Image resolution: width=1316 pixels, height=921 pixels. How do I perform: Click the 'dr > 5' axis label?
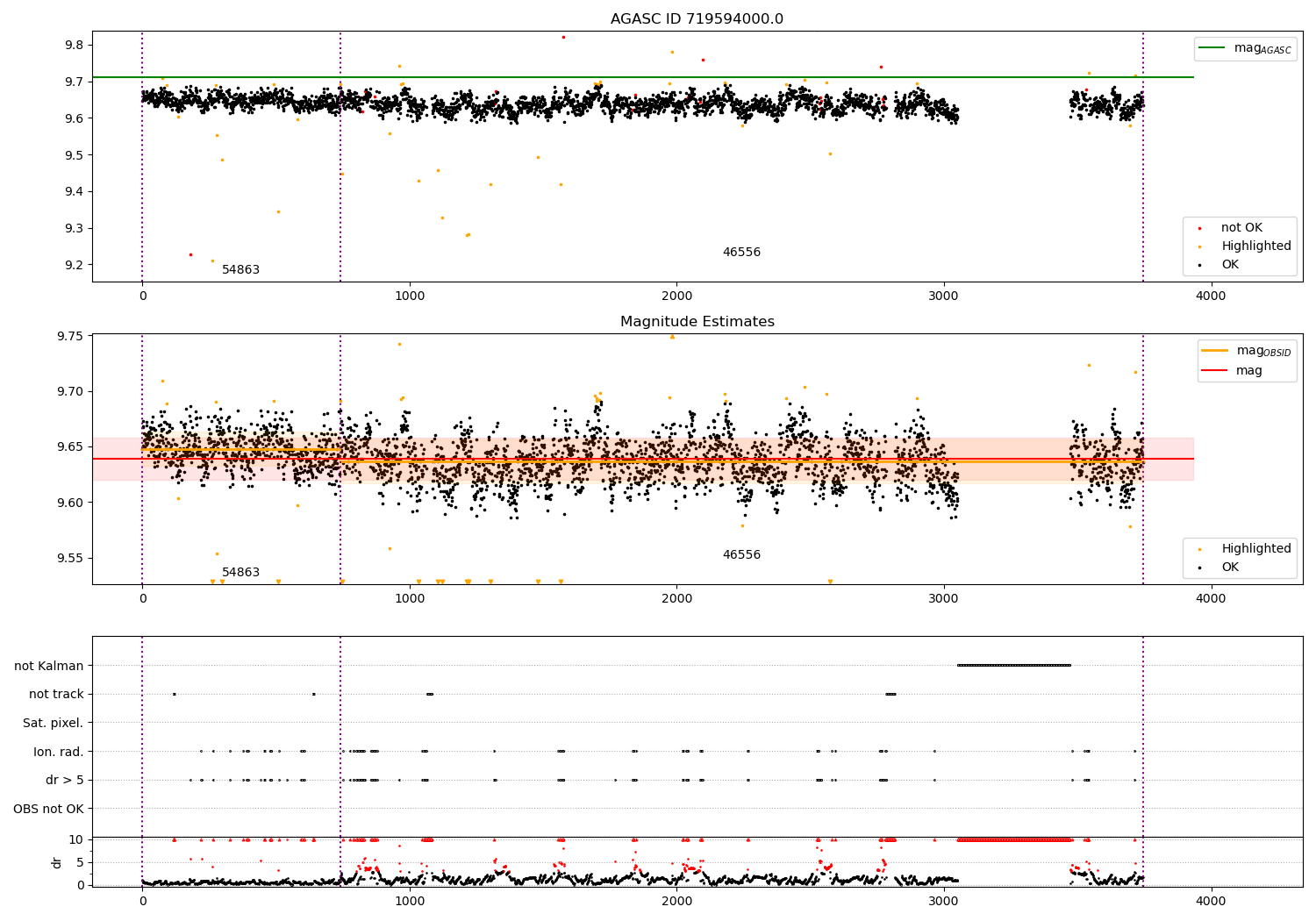[65, 780]
